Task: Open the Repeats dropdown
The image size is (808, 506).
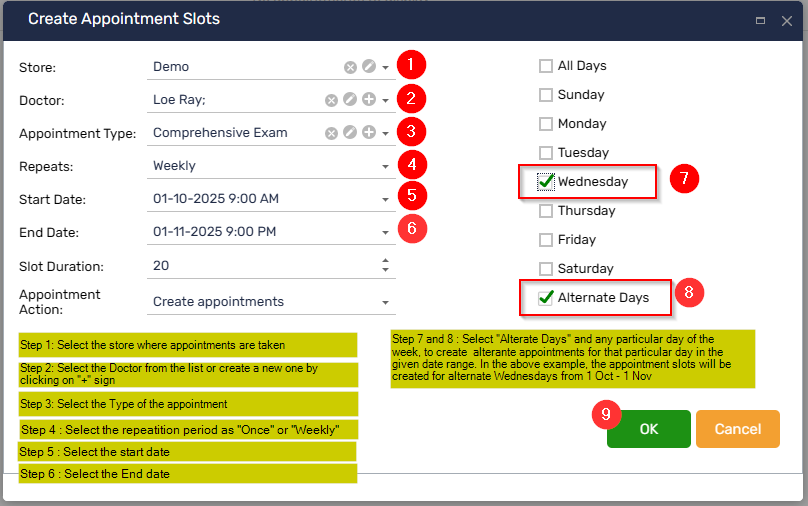Action: (x=386, y=166)
